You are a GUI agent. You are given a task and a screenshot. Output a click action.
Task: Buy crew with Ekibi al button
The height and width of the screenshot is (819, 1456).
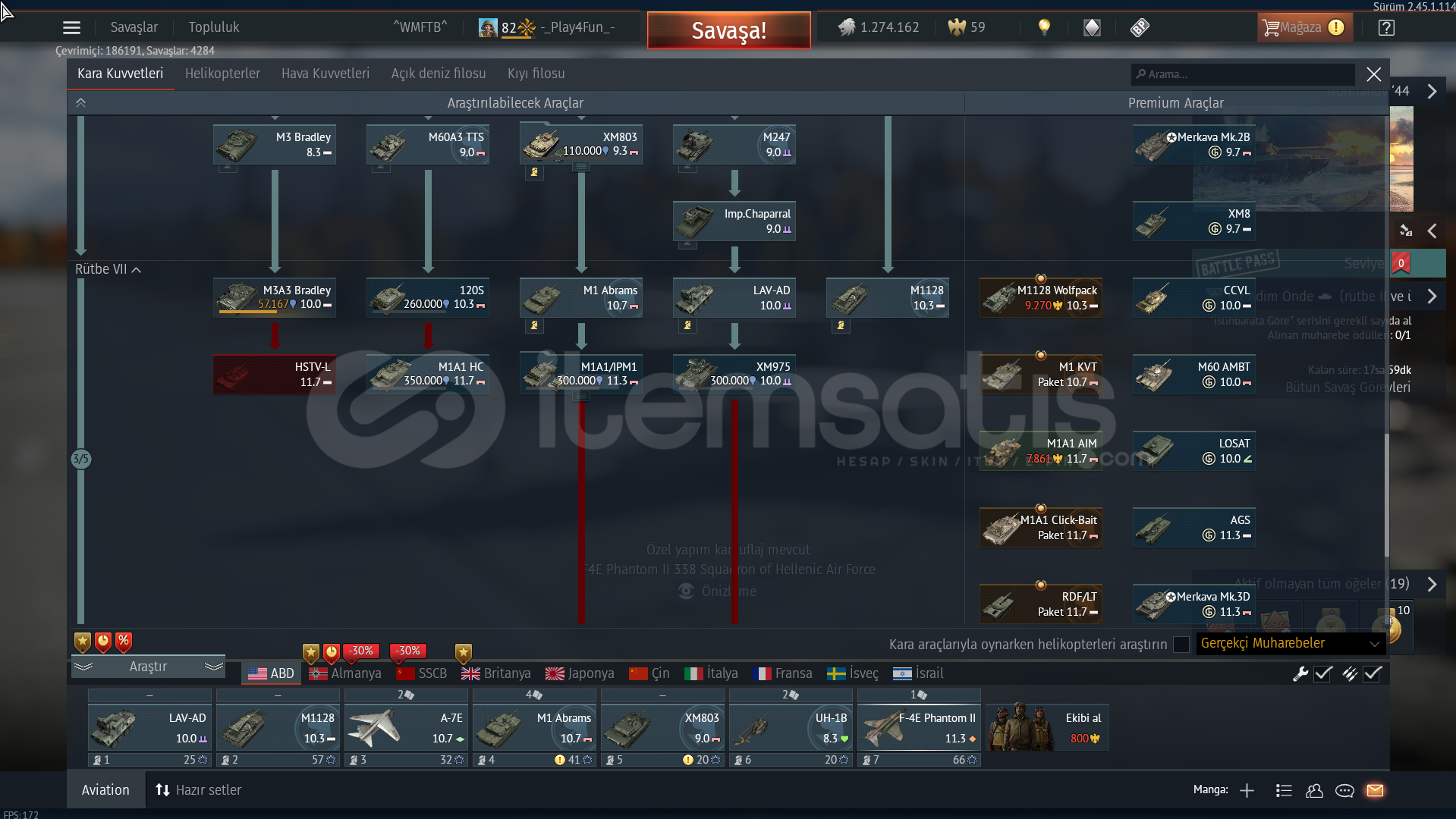point(1047,727)
